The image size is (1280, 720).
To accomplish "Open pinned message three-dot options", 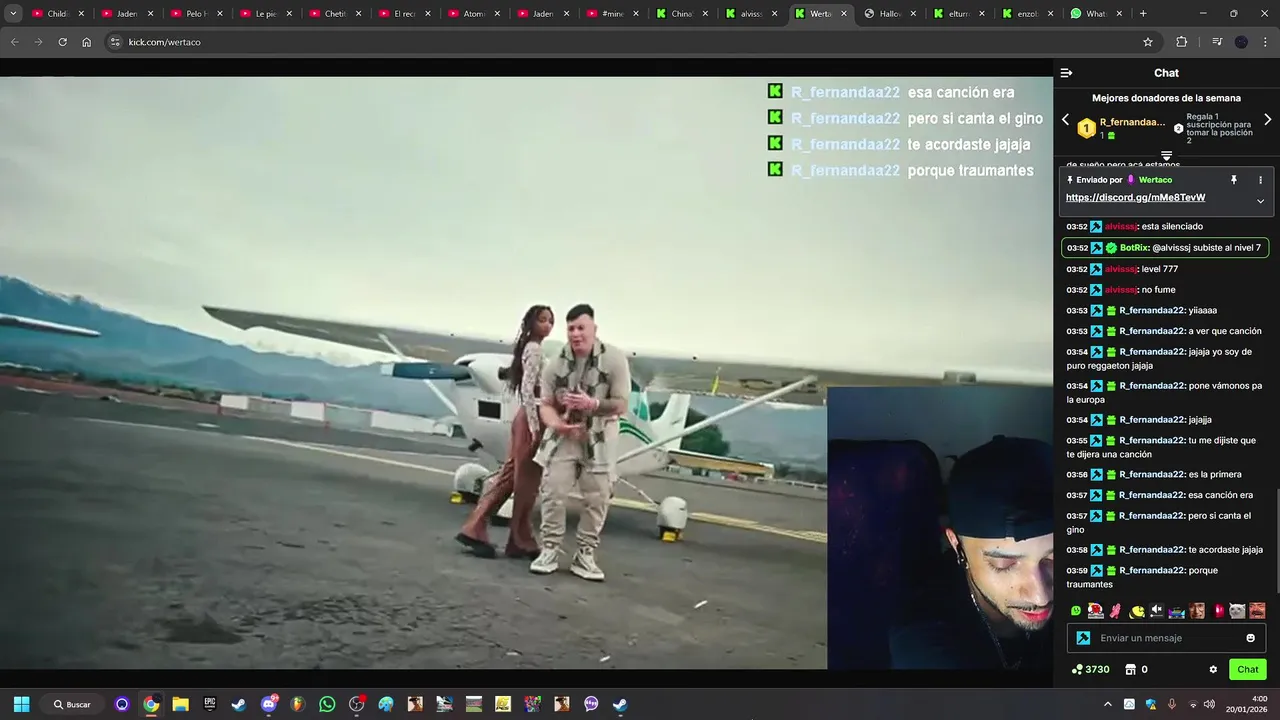I will pos(1260,180).
